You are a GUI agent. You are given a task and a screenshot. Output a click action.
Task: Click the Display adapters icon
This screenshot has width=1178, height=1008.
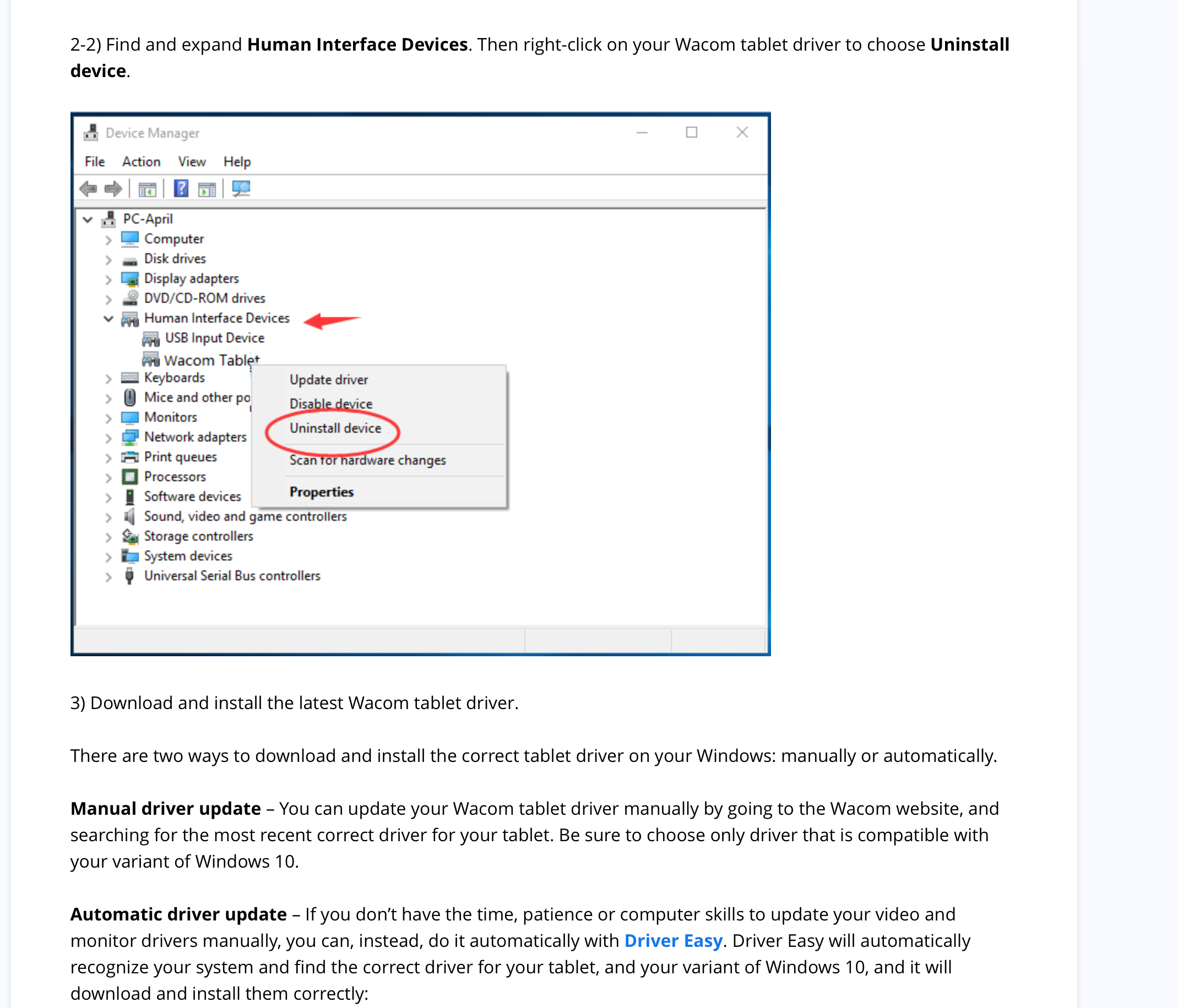point(129,279)
